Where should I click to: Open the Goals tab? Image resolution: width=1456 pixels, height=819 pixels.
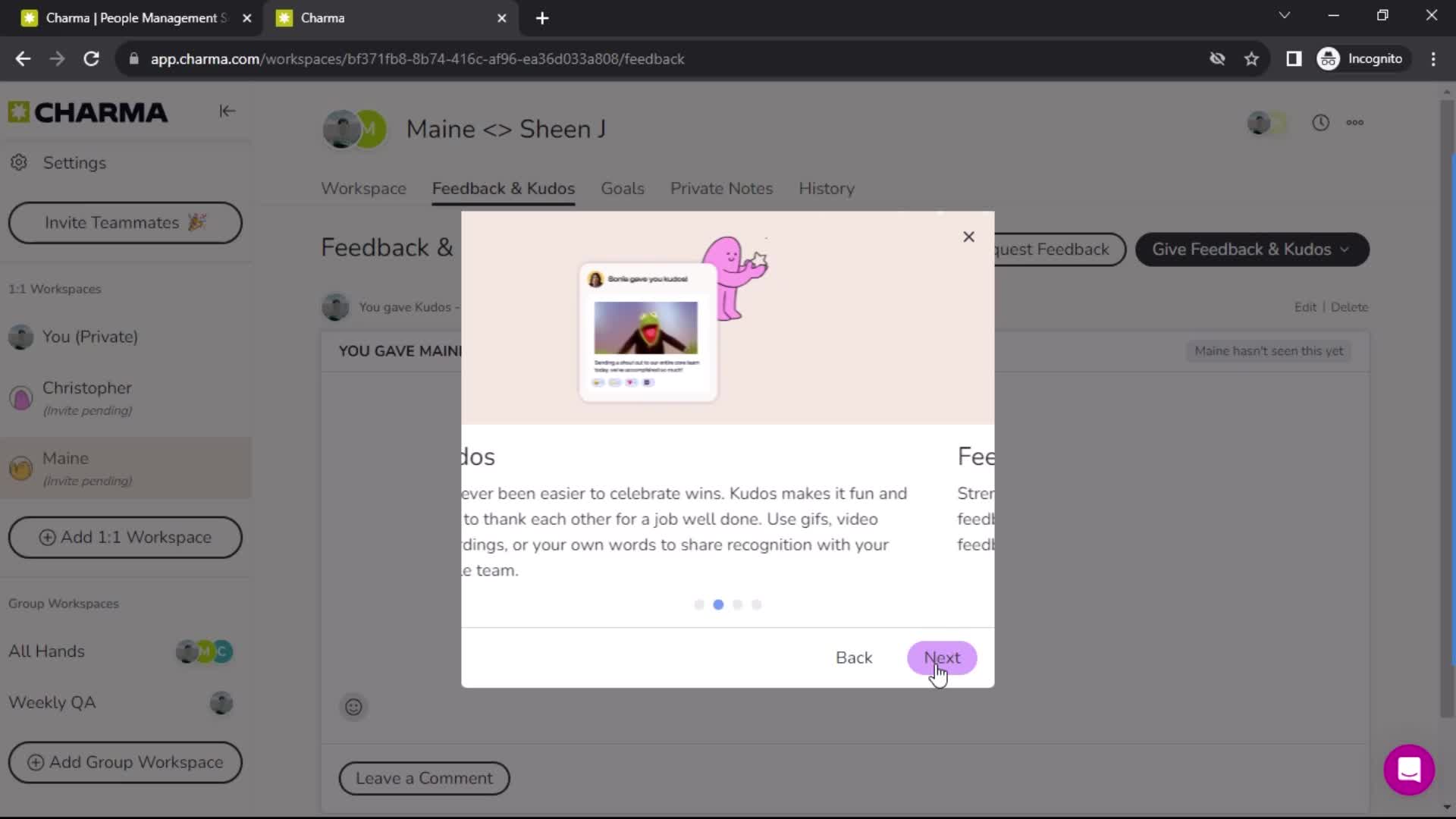tap(622, 188)
